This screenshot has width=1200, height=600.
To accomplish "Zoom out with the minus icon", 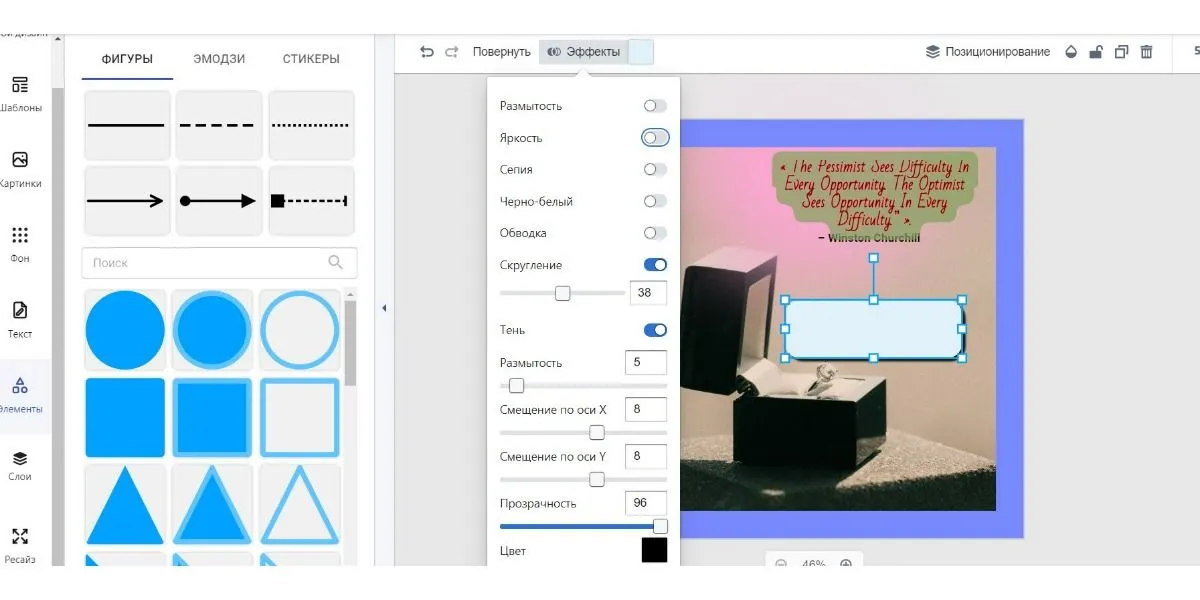I will click(x=781, y=564).
